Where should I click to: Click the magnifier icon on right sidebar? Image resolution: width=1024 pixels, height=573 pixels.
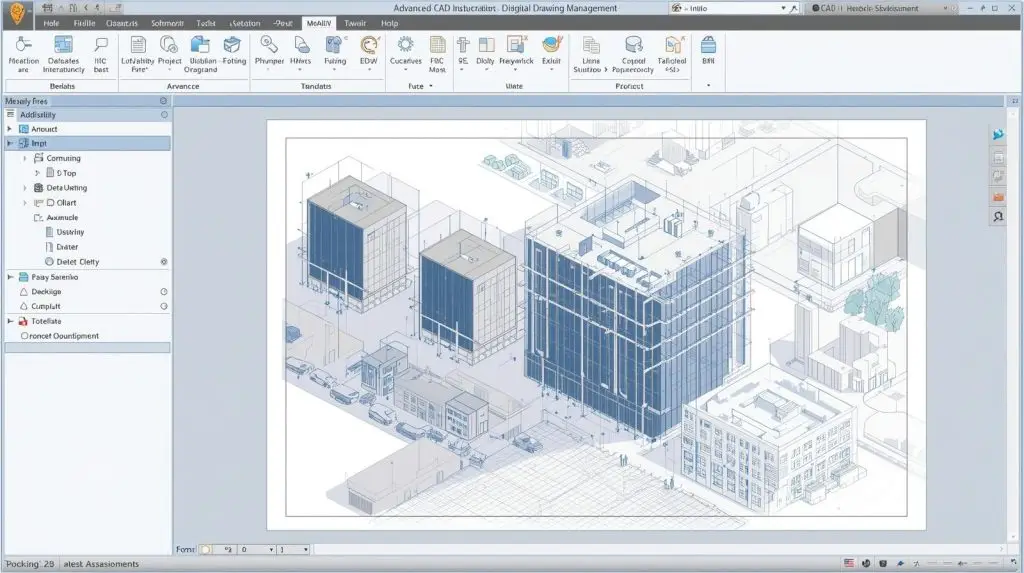click(x=997, y=217)
